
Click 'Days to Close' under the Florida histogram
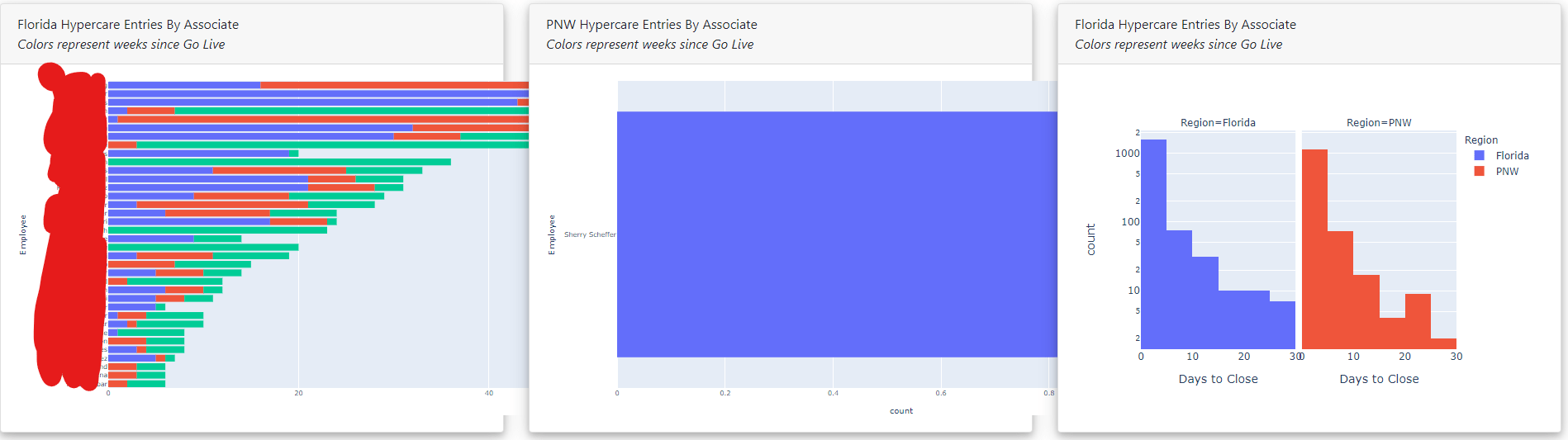pyautogui.click(x=1218, y=379)
